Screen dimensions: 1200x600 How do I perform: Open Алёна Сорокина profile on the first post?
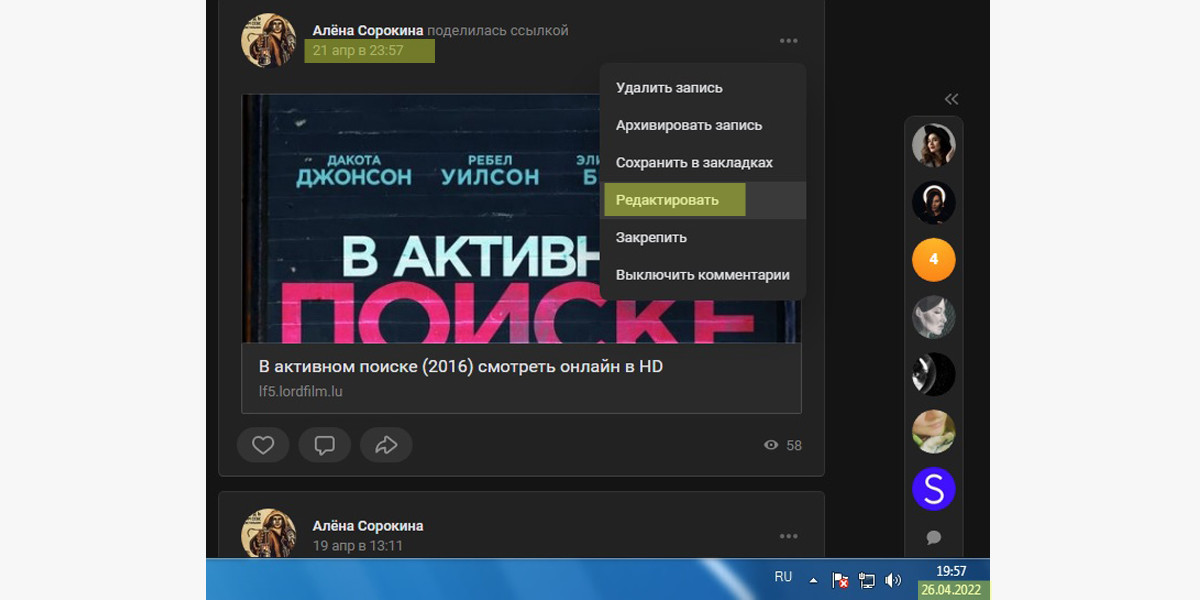pos(368,30)
